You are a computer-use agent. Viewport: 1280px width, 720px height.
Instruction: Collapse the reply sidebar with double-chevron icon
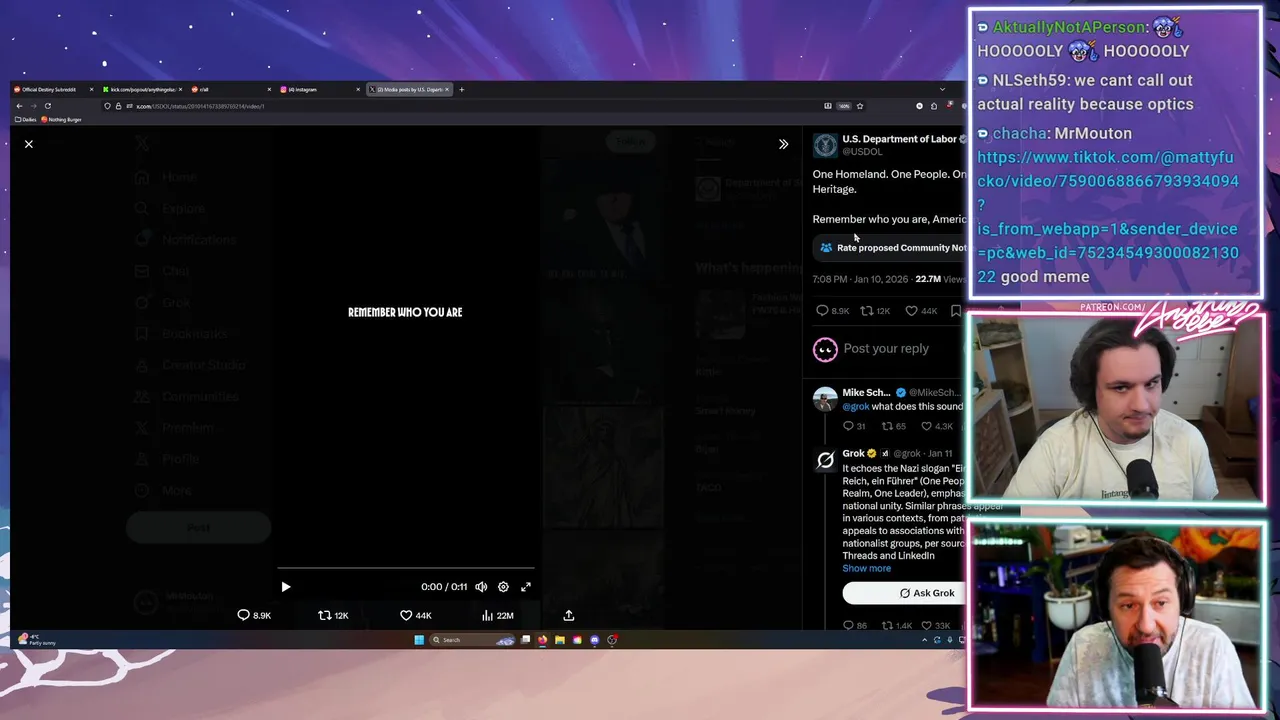coord(783,144)
